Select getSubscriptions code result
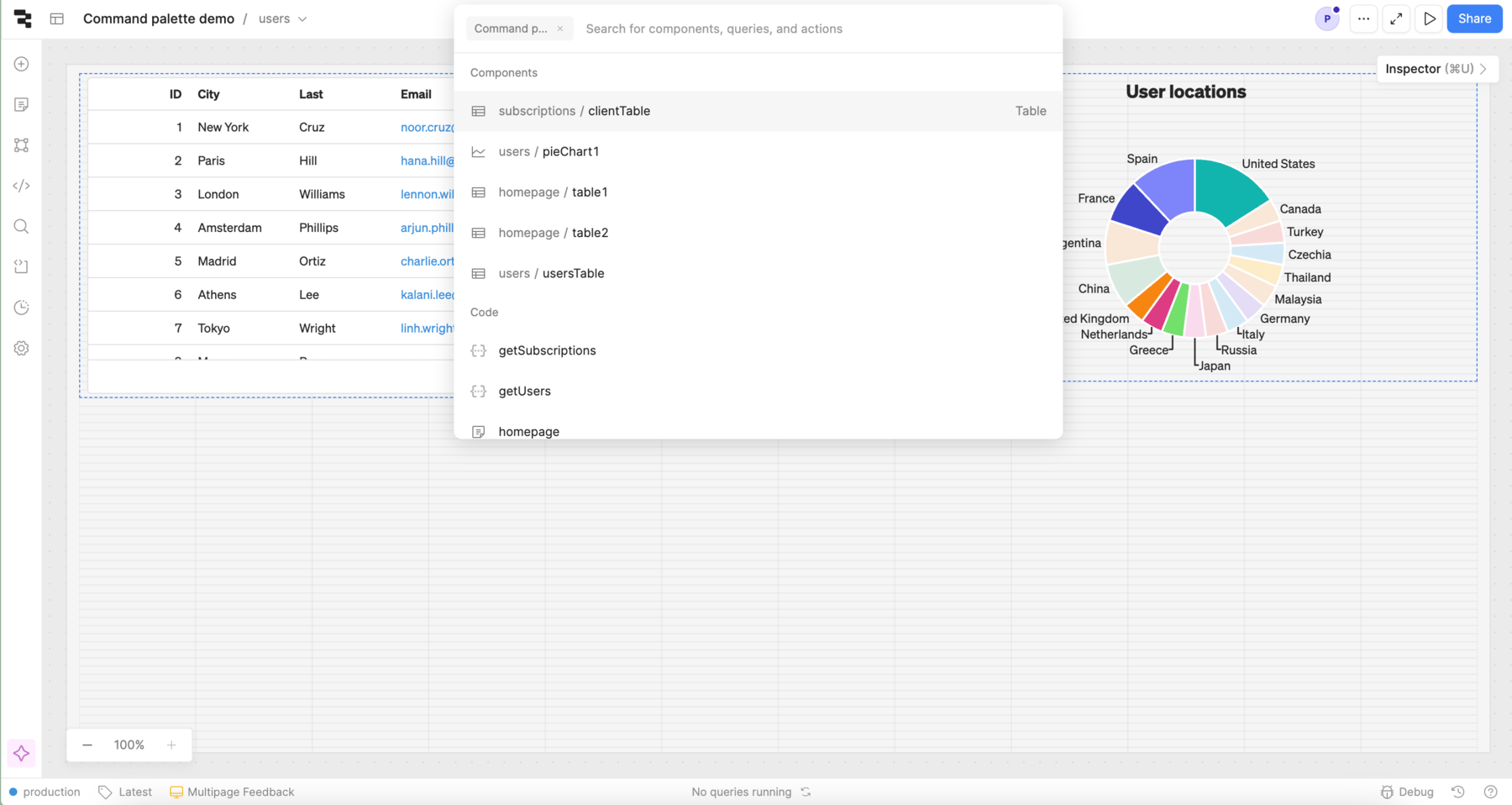Viewport: 1512px width, 805px height. tap(759, 350)
